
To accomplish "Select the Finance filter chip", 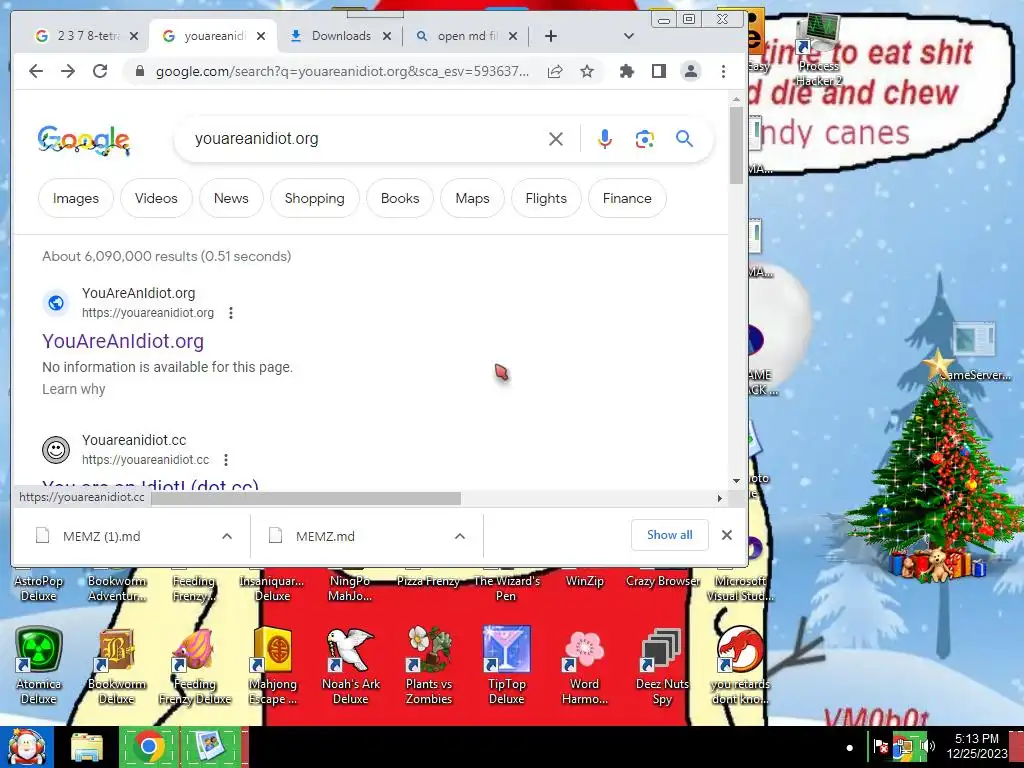I will [x=627, y=199].
